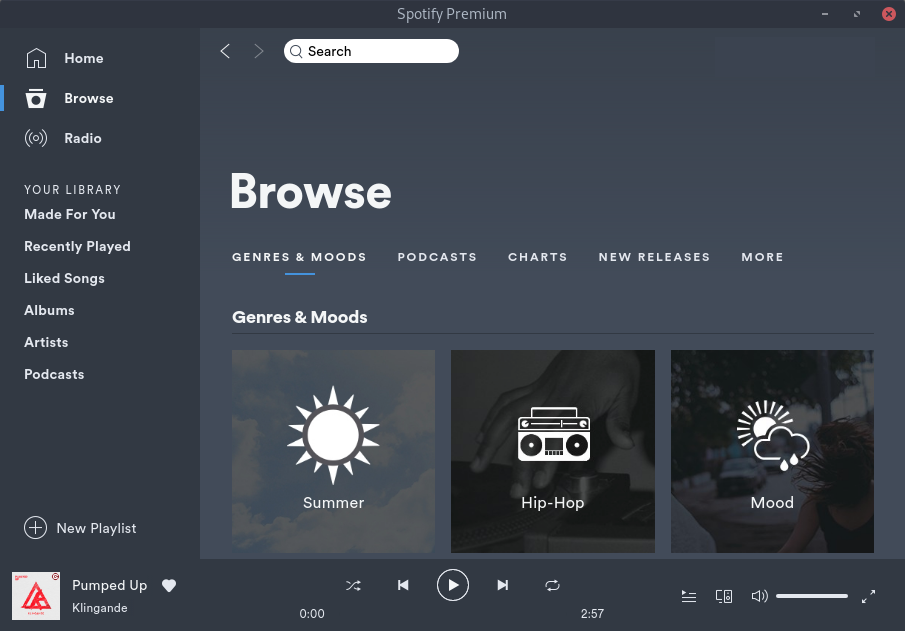Close the Spotify Premium window
The width and height of the screenshot is (905, 631).
tap(889, 14)
